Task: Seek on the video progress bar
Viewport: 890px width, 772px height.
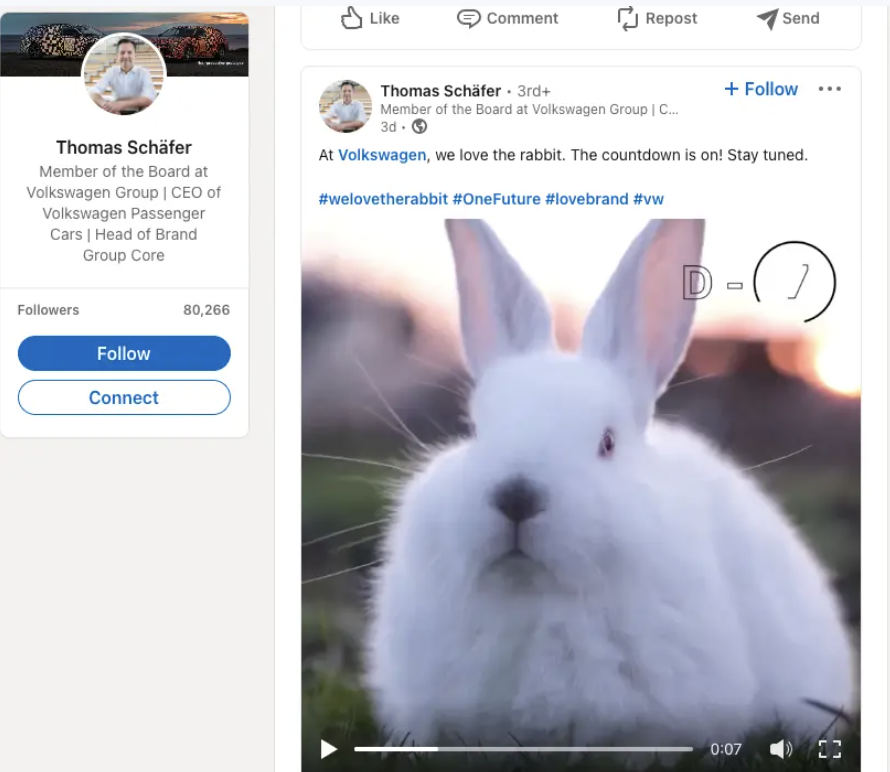Action: (522, 749)
